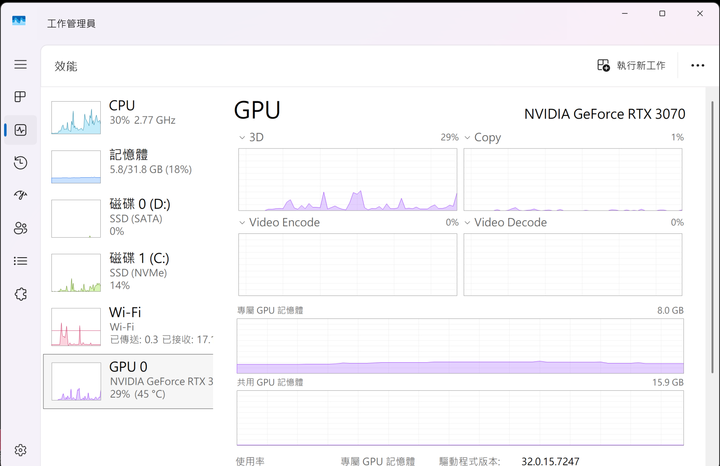Click the 5.8/31.8 GB (18%) text
This screenshot has height=466, width=720.
151,169
